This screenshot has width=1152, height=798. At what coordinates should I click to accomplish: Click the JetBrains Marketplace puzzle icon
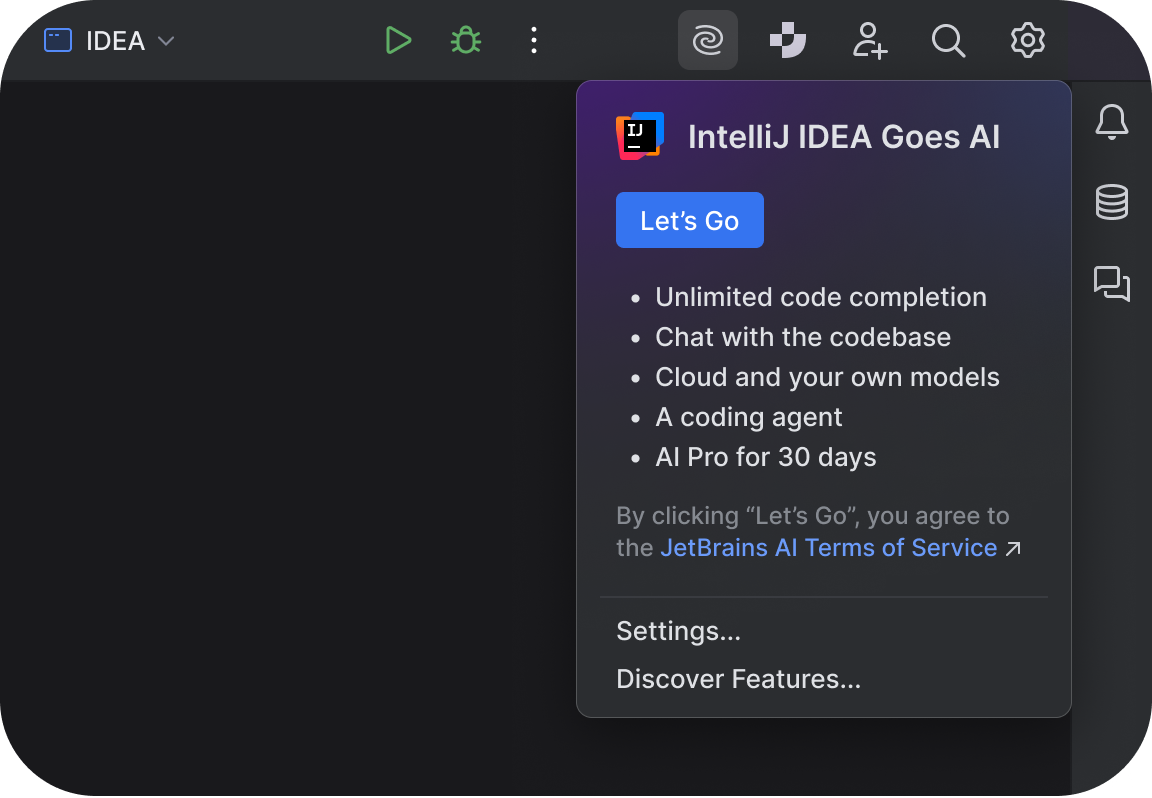click(x=788, y=41)
